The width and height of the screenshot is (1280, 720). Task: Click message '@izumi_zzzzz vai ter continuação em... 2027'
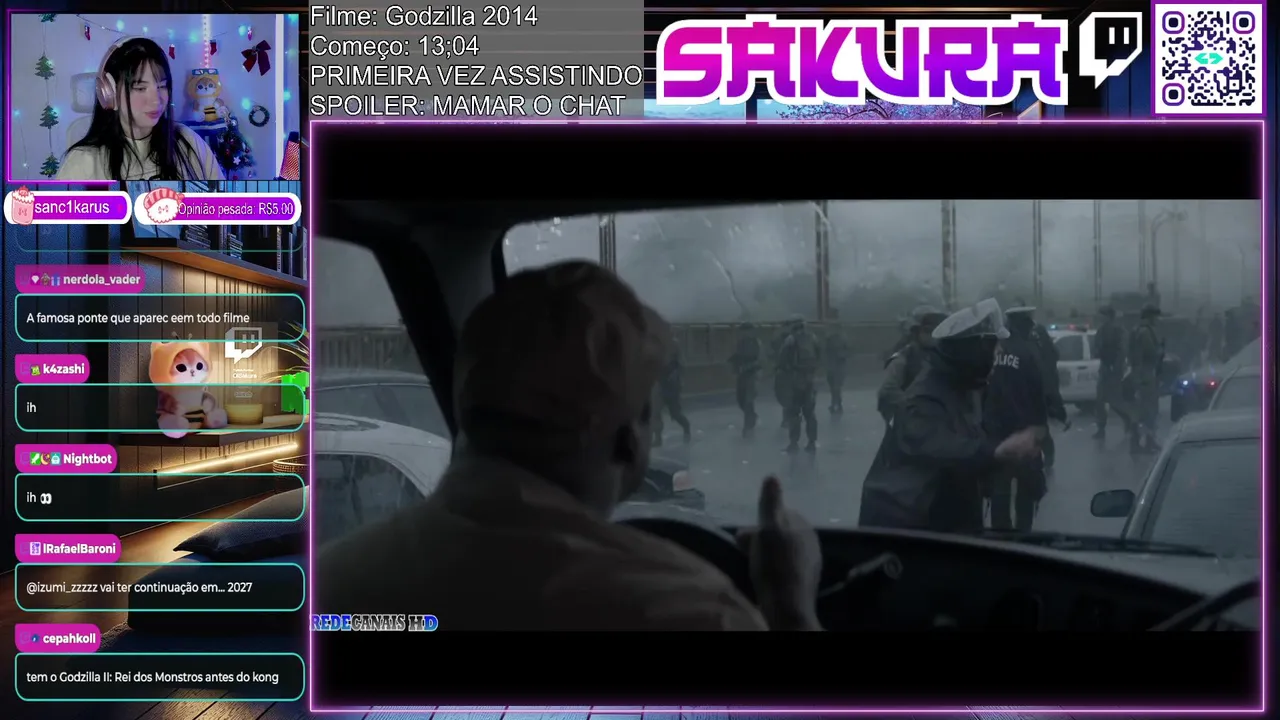tap(160, 587)
